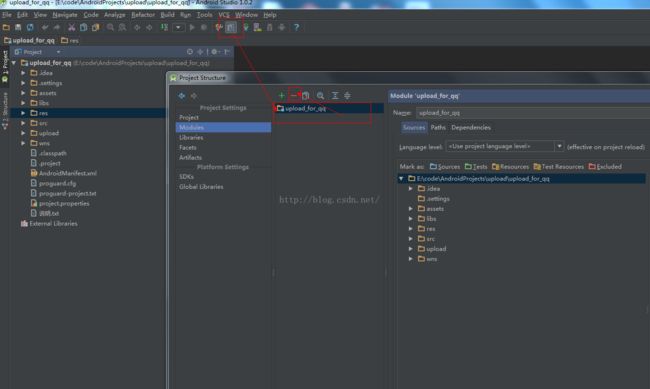
Task: Click the Project Structure toolbar icon
Action: tap(231, 27)
